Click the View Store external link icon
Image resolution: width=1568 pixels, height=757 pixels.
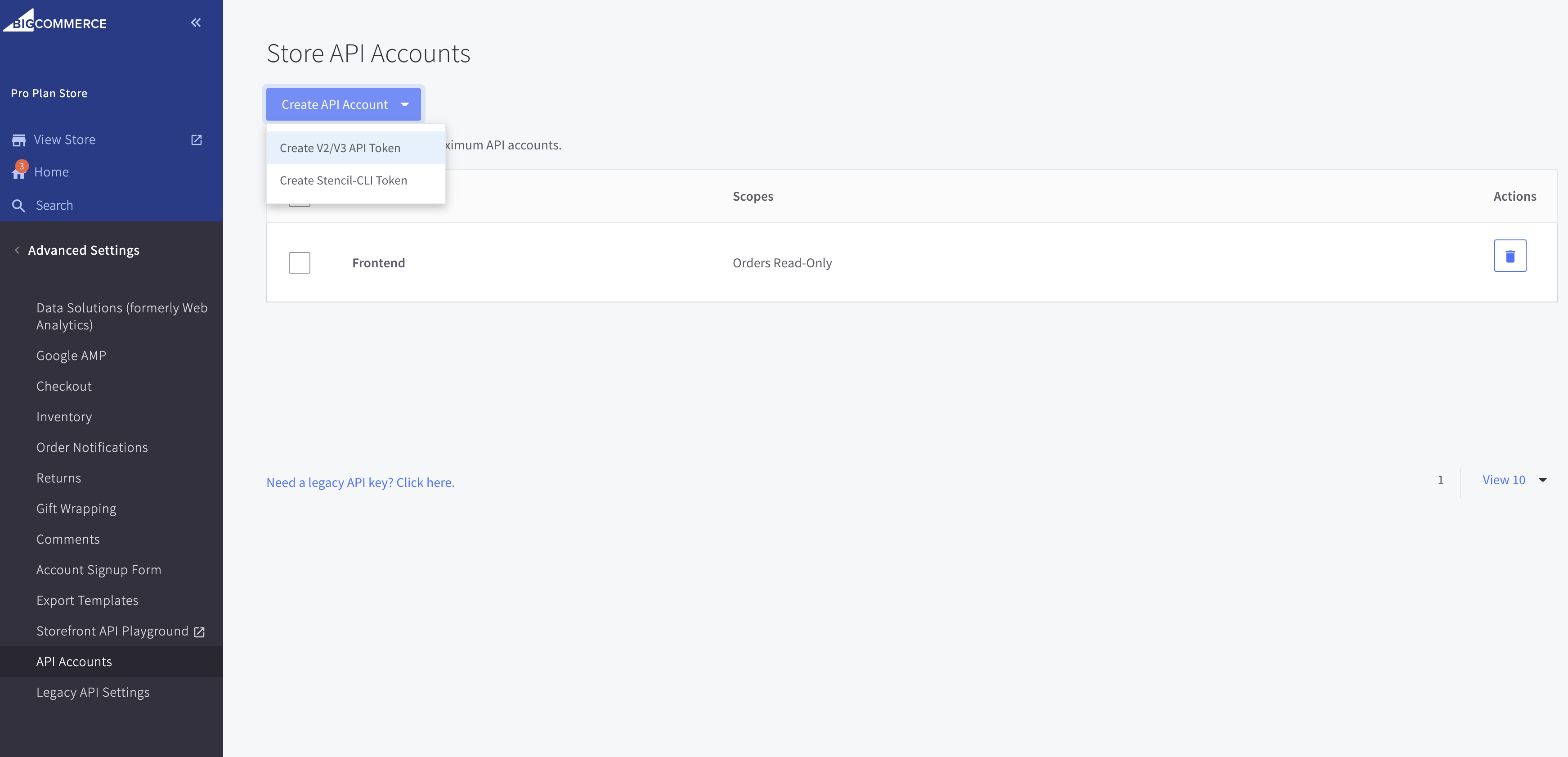(196, 140)
